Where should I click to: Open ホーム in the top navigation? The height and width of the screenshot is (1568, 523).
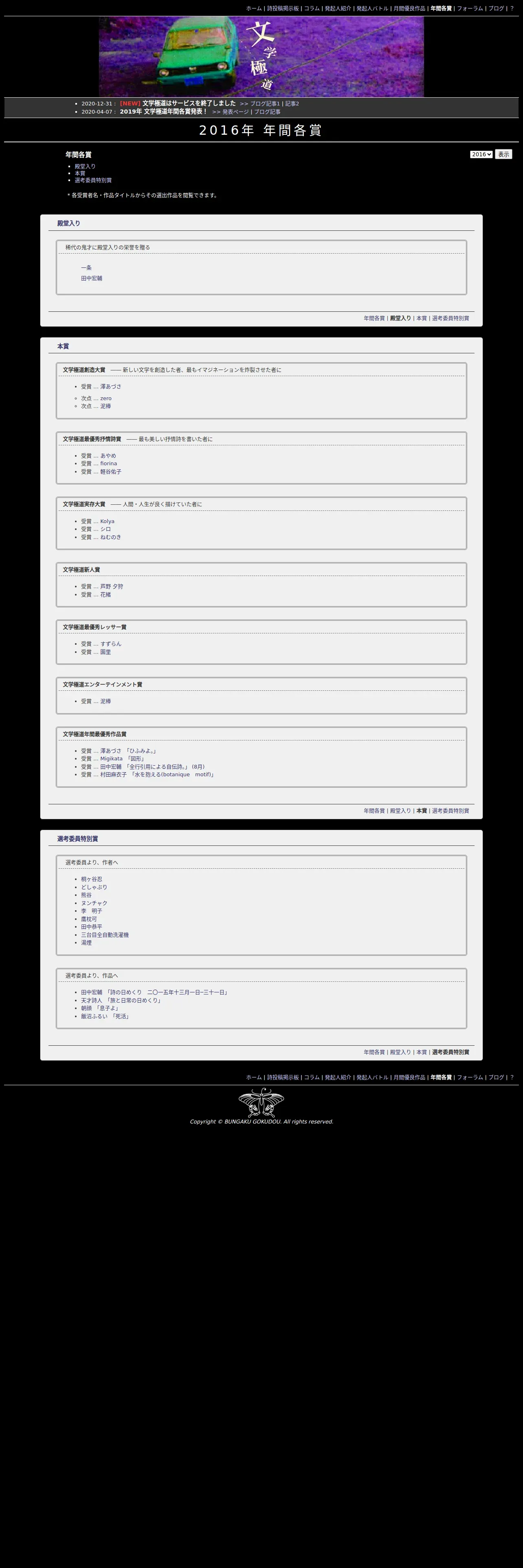click(254, 9)
